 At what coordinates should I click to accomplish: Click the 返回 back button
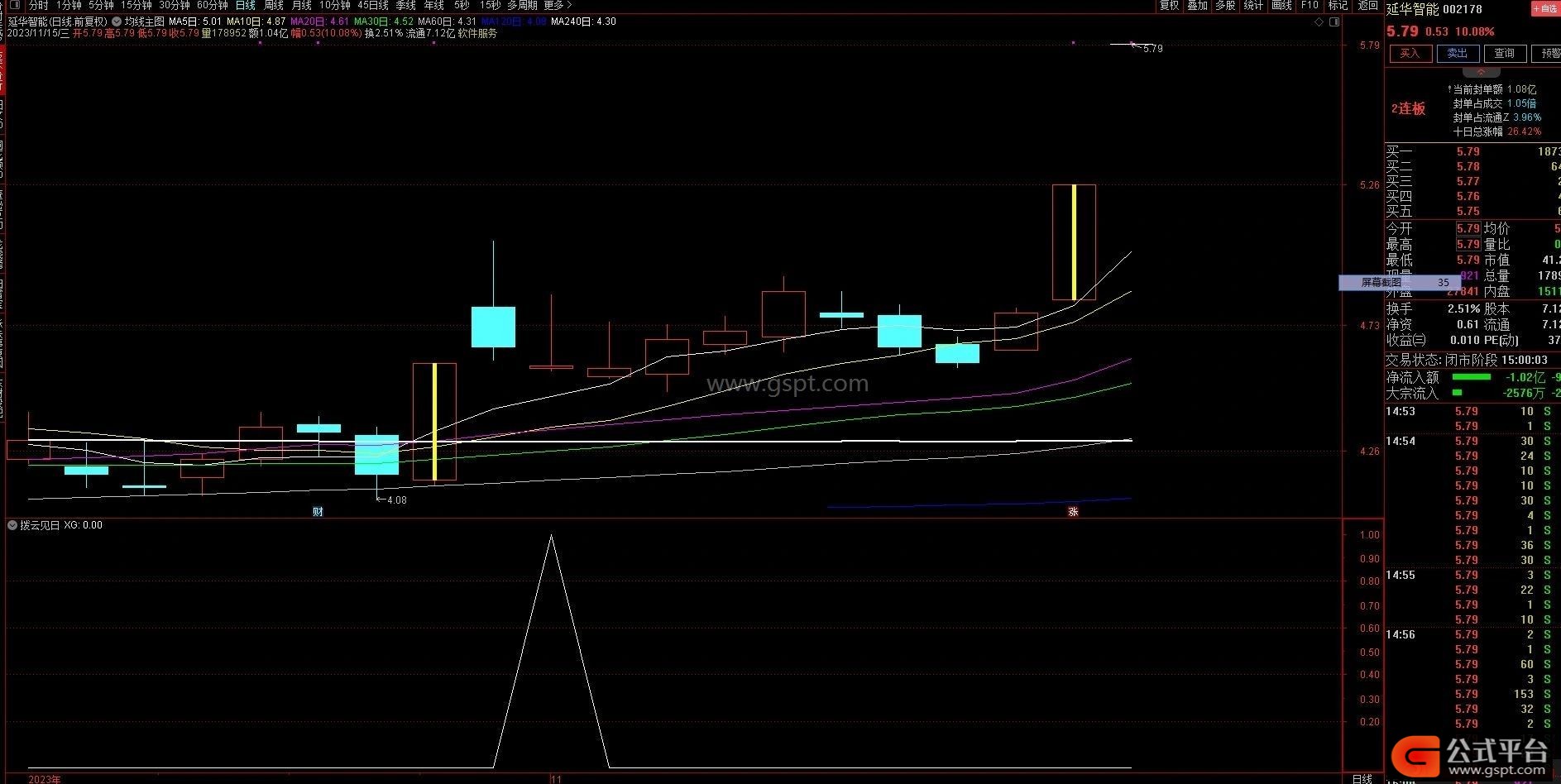tap(1368, 5)
